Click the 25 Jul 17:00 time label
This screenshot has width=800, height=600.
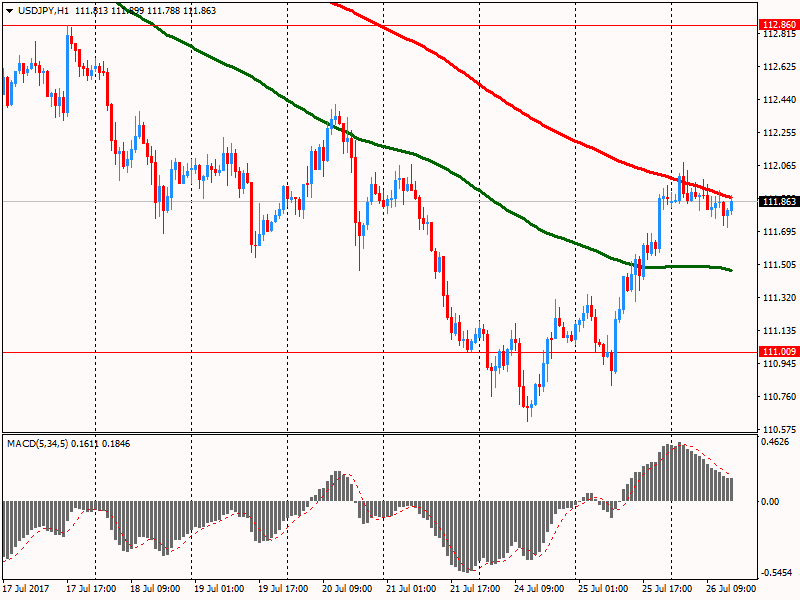[667, 588]
